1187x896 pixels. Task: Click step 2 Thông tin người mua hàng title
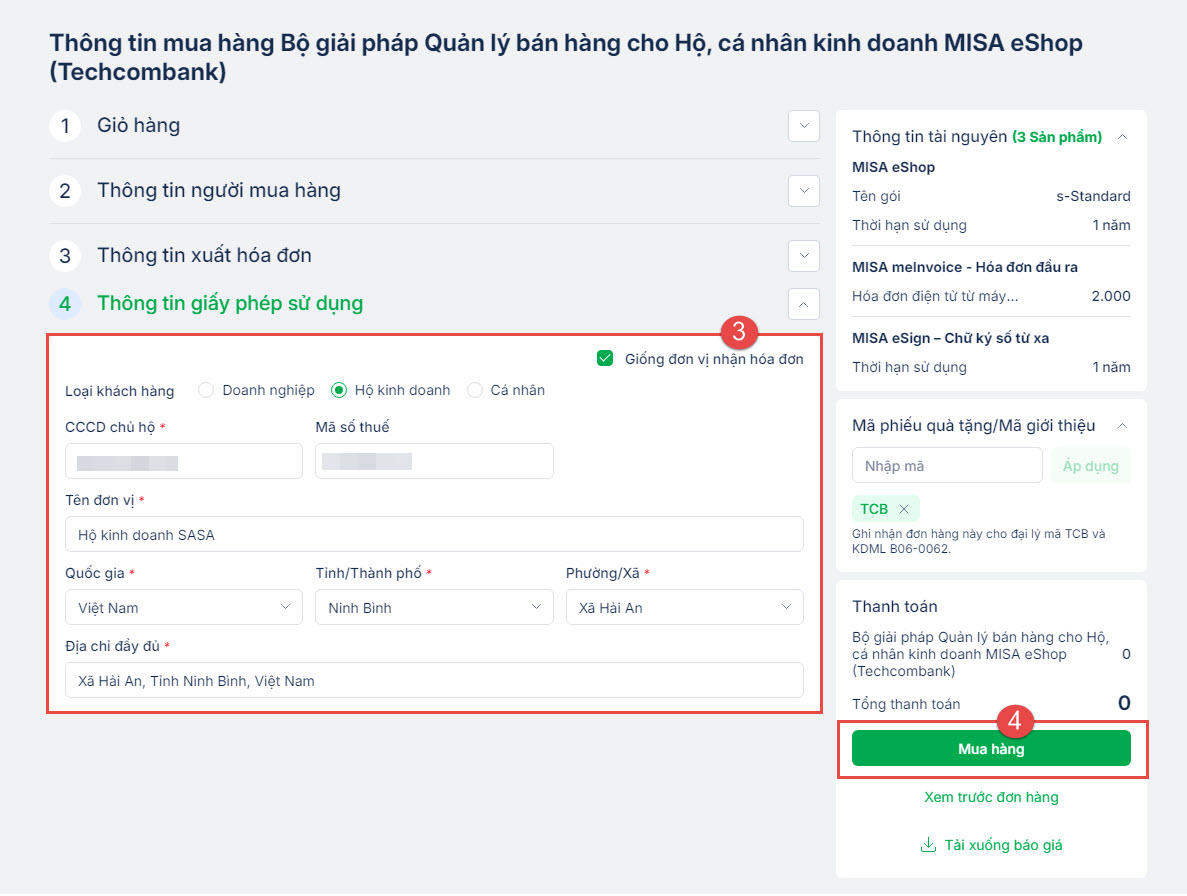219,191
